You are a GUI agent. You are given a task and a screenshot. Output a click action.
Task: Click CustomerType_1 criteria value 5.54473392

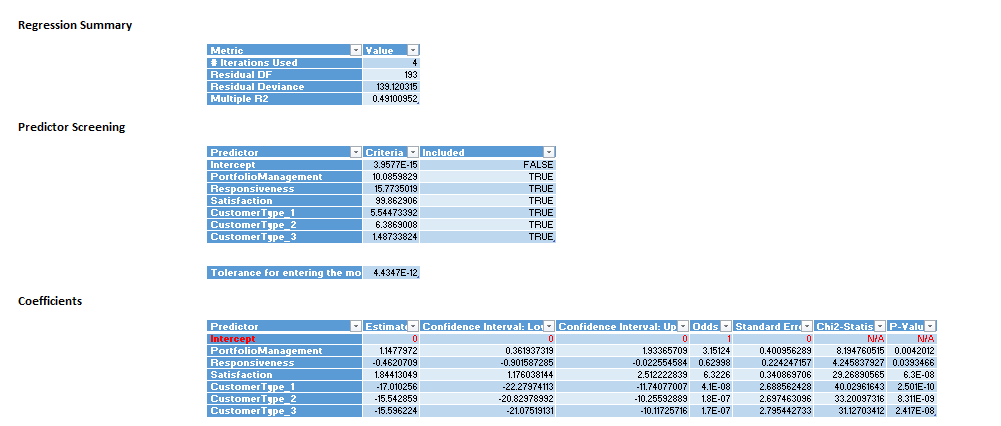pos(391,213)
